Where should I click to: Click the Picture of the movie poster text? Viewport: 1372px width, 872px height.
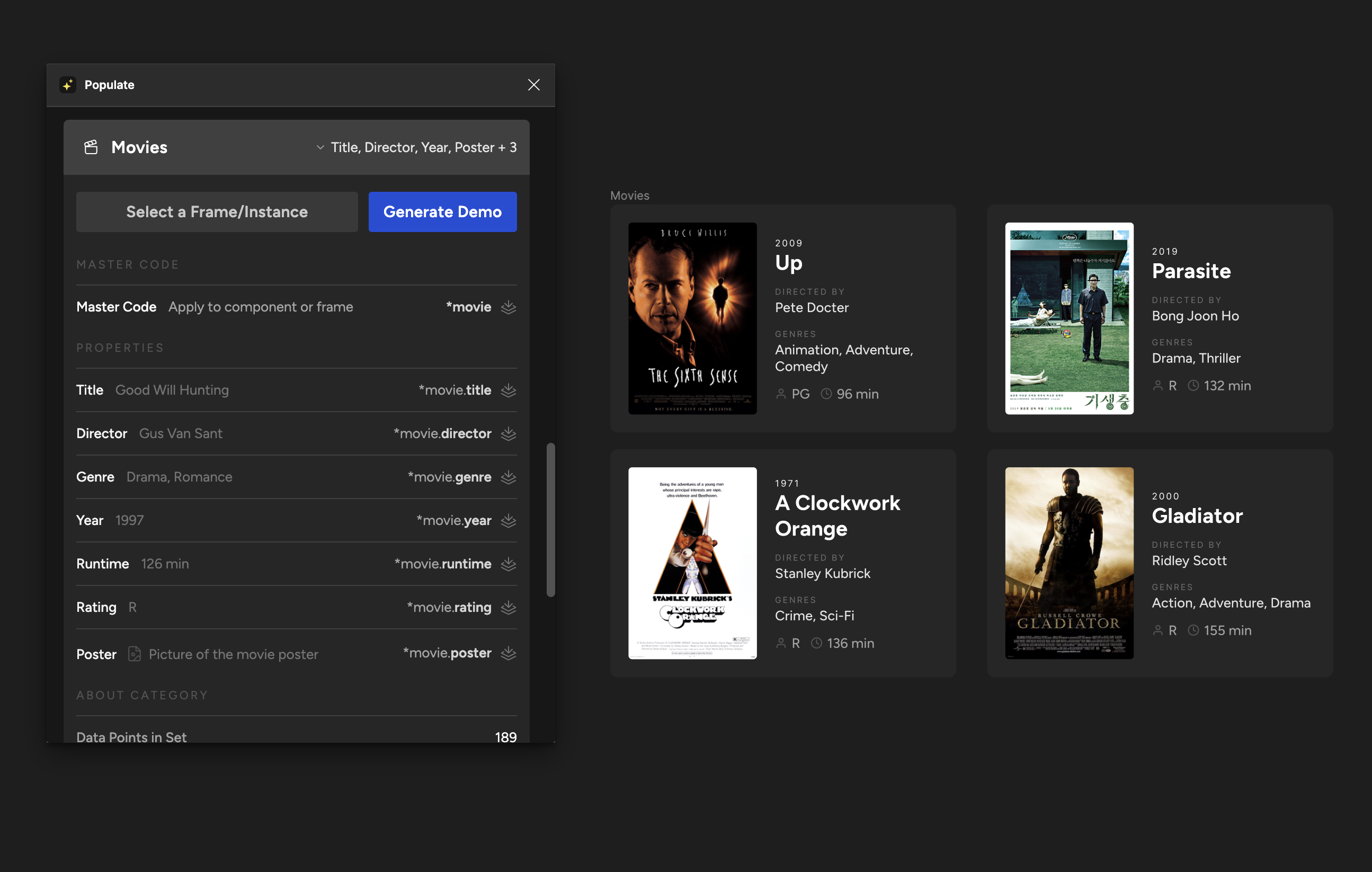233,654
